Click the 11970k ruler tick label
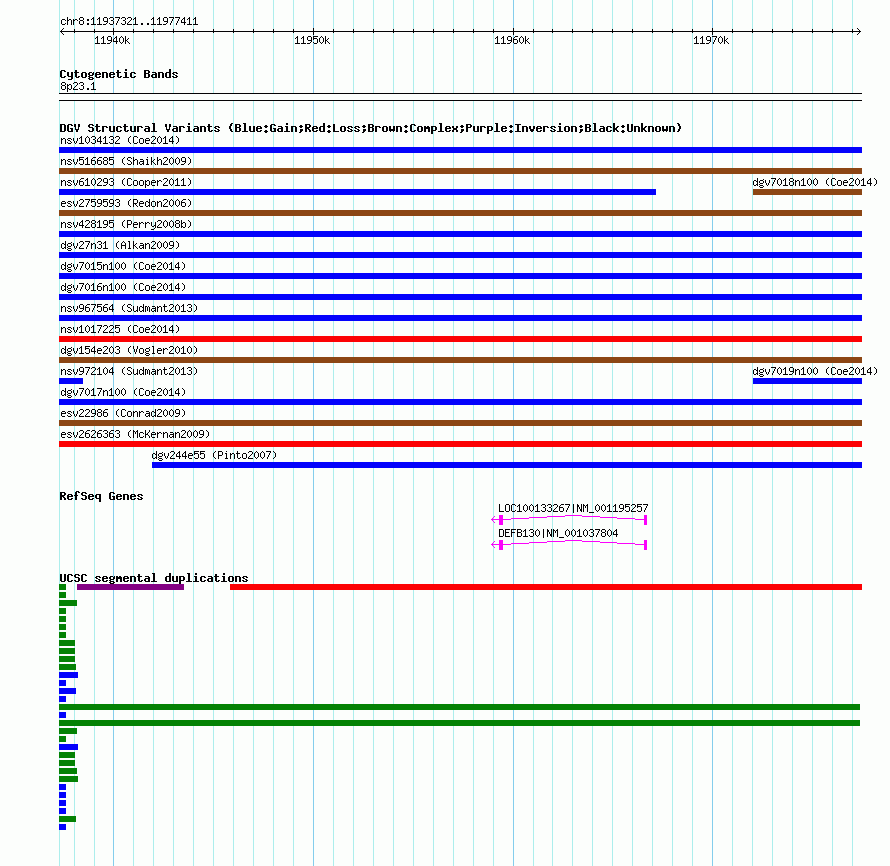 [711, 40]
